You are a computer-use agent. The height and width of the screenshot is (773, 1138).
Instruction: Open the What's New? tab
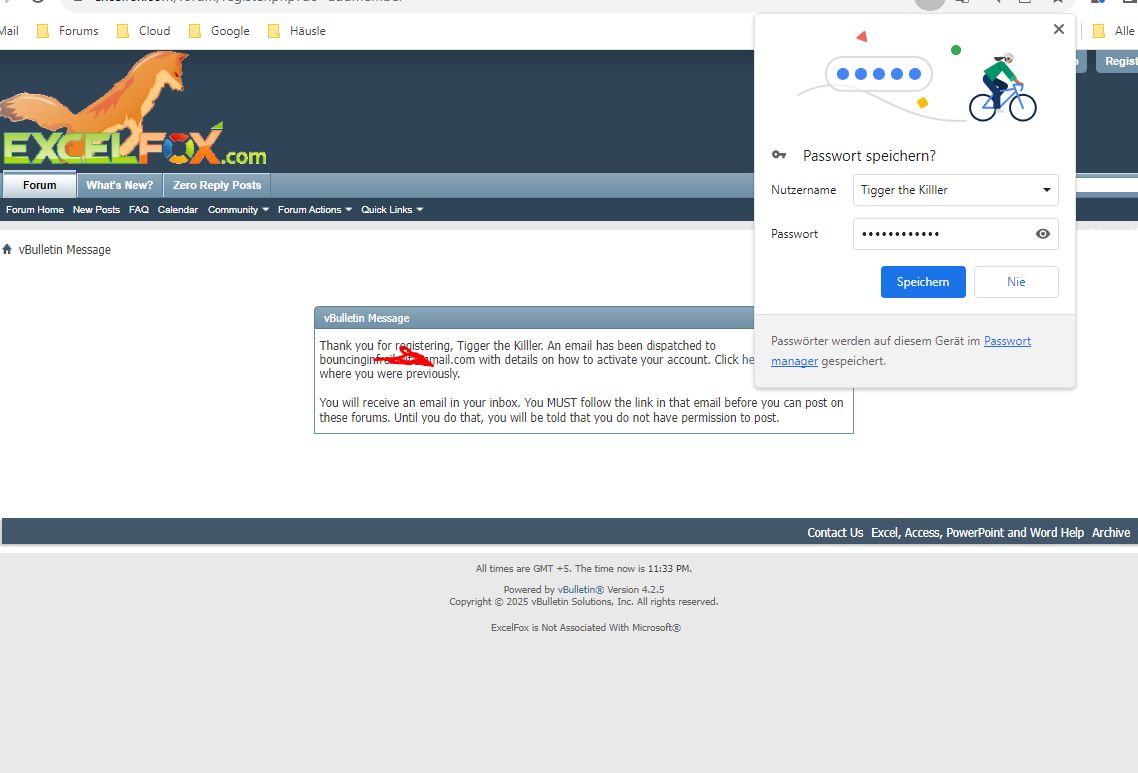click(x=120, y=185)
